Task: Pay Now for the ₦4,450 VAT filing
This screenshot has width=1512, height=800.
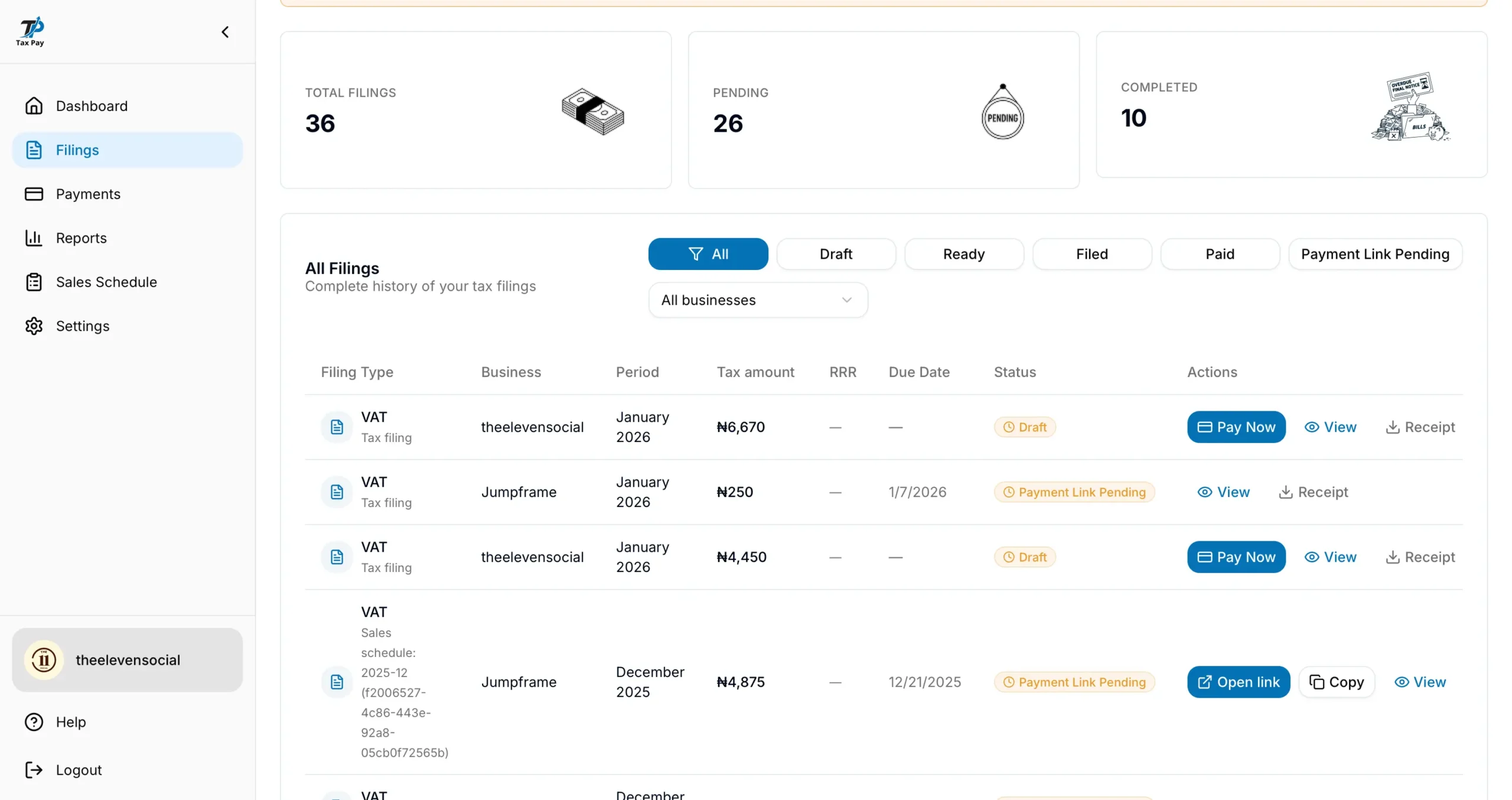Action: pos(1236,557)
